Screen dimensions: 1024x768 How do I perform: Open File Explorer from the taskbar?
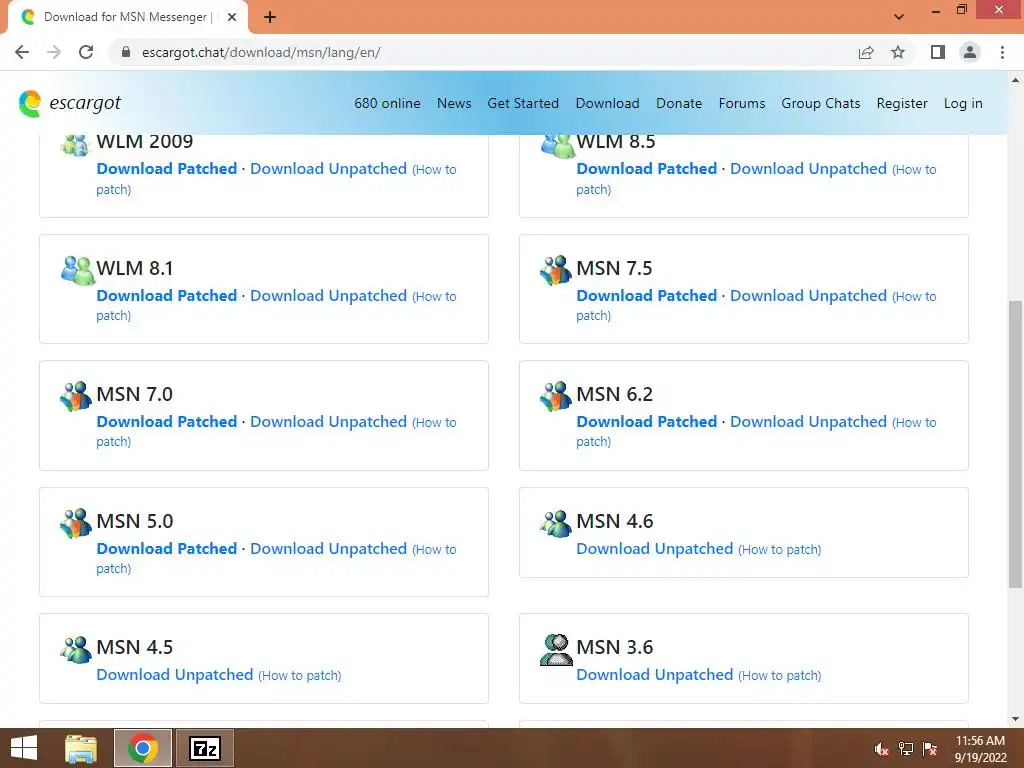pos(81,748)
